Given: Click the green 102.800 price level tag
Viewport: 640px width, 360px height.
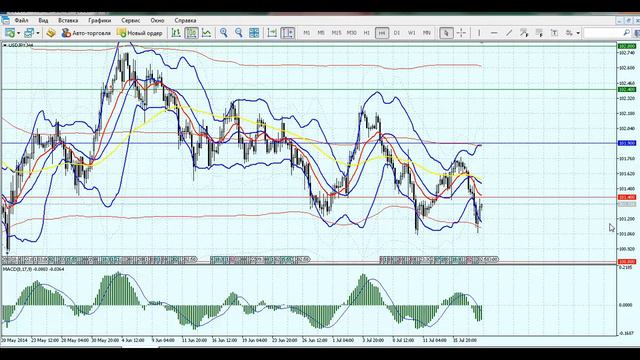Looking at the screenshot, I should coord(627,46).
